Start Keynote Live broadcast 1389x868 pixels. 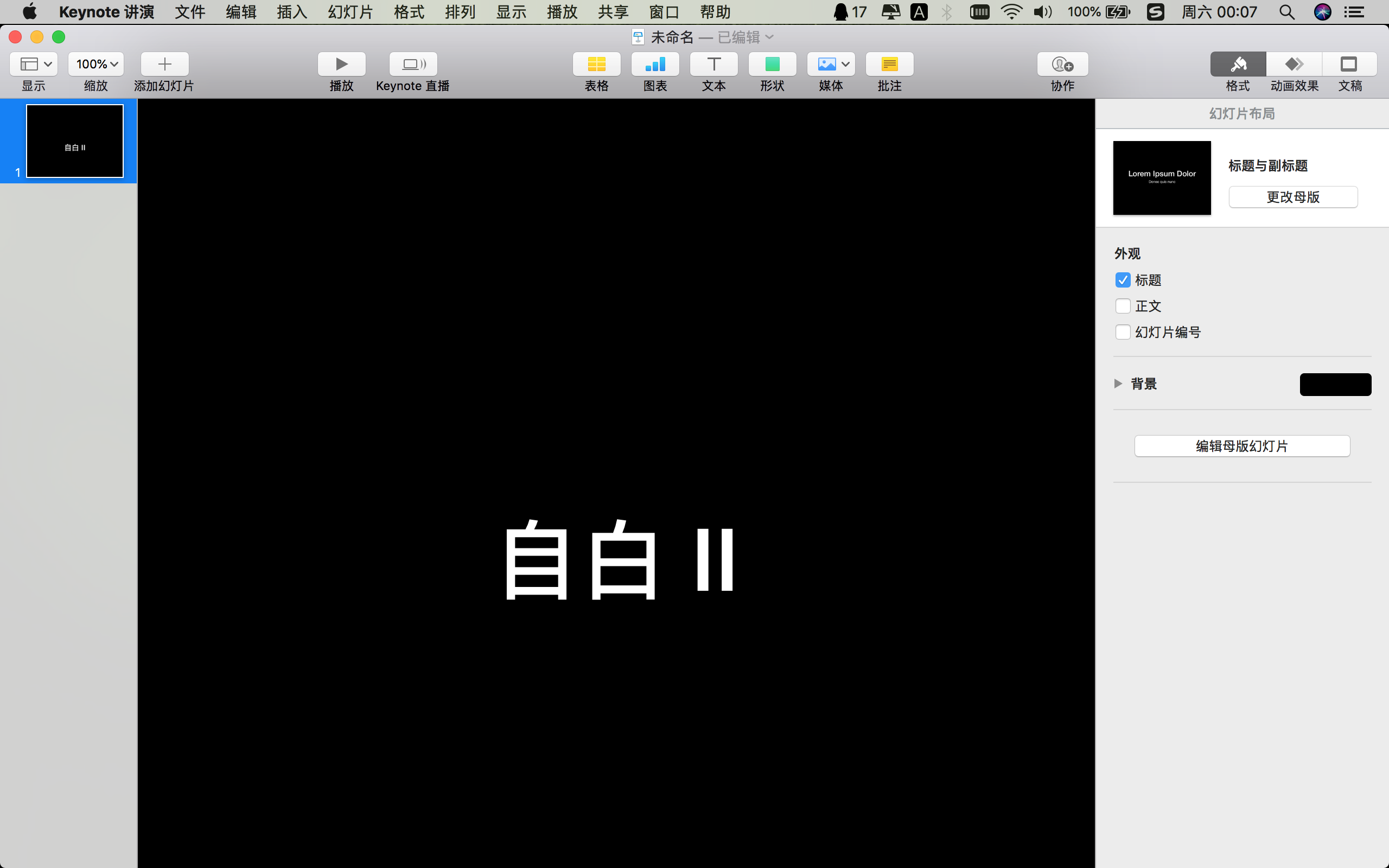pos(413,63)
